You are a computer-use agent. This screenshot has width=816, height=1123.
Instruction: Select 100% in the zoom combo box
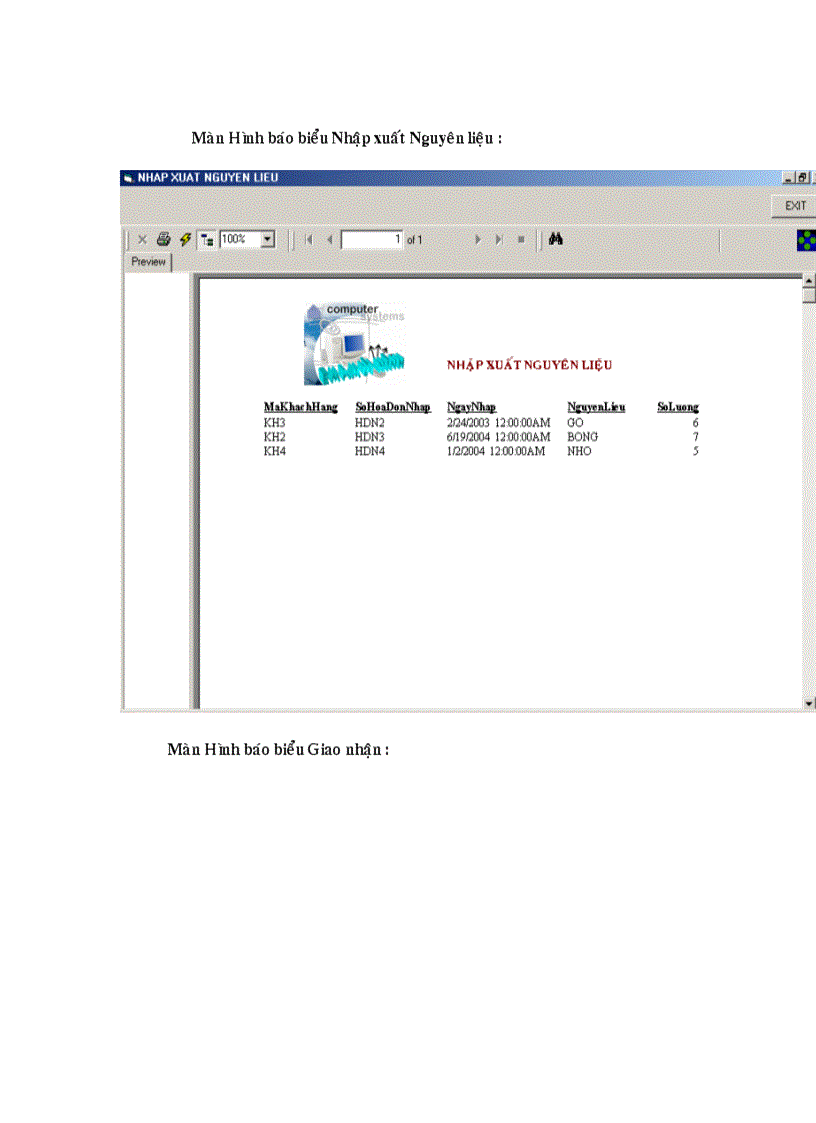tap(236, 239)
